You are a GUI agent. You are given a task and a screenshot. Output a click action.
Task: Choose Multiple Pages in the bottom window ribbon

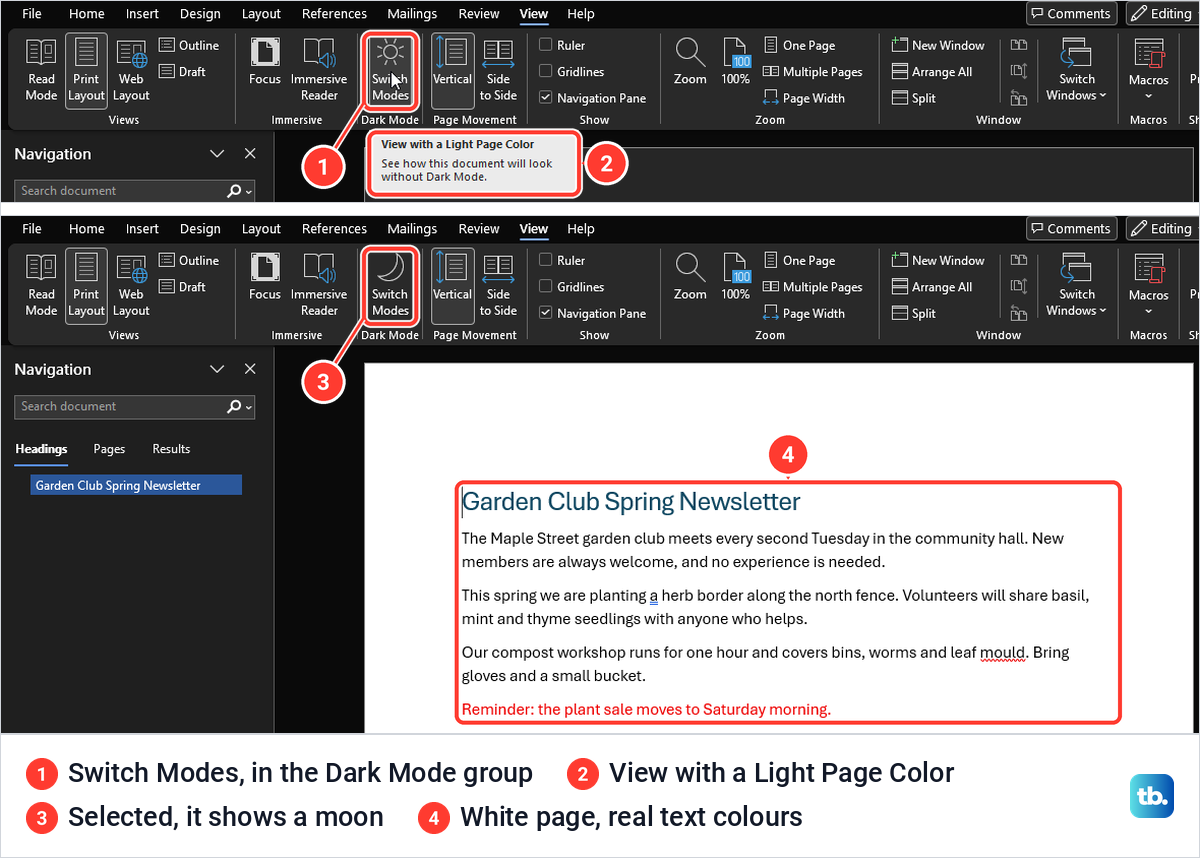tap(813, 287)
